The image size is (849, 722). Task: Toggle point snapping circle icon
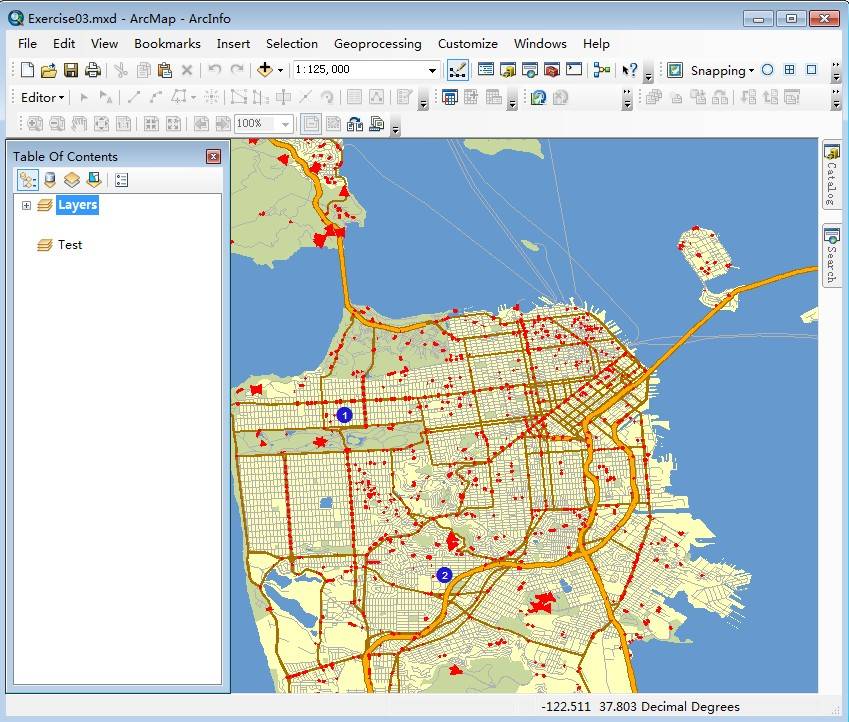pos(767,70)
